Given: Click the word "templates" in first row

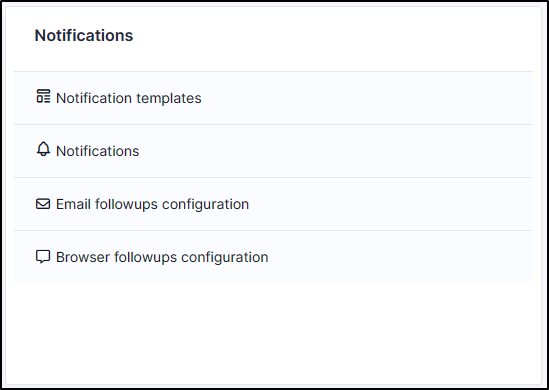Looking at the screenshot, I should point(169,98).
